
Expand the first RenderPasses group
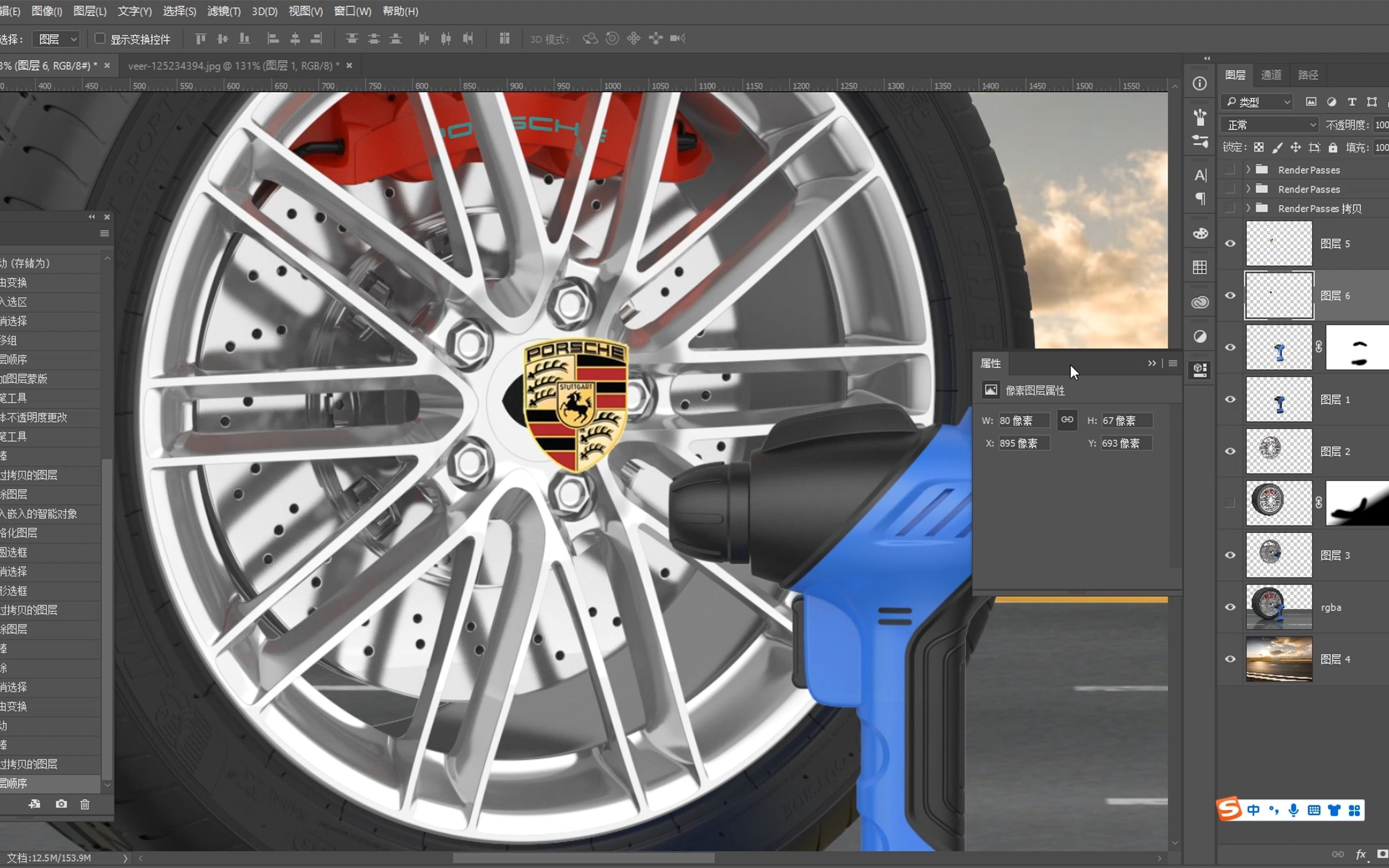coord(1248,169)
